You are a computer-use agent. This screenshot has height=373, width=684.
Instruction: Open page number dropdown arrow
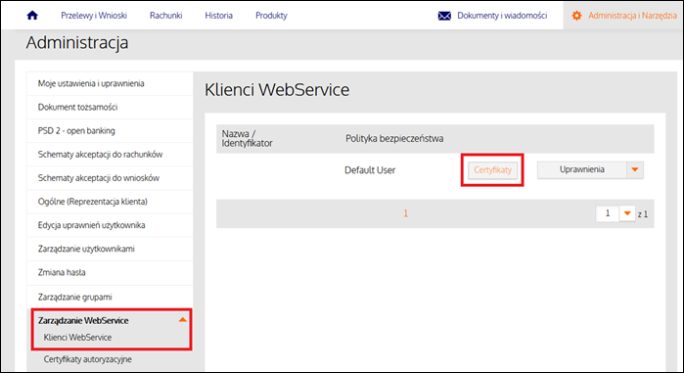click(x=627, y=213)
